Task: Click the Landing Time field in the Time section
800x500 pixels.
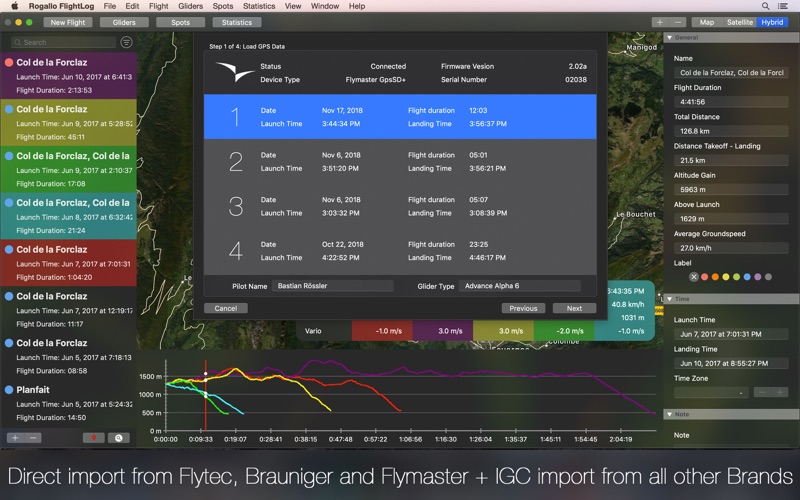Action: pos(731,363)
